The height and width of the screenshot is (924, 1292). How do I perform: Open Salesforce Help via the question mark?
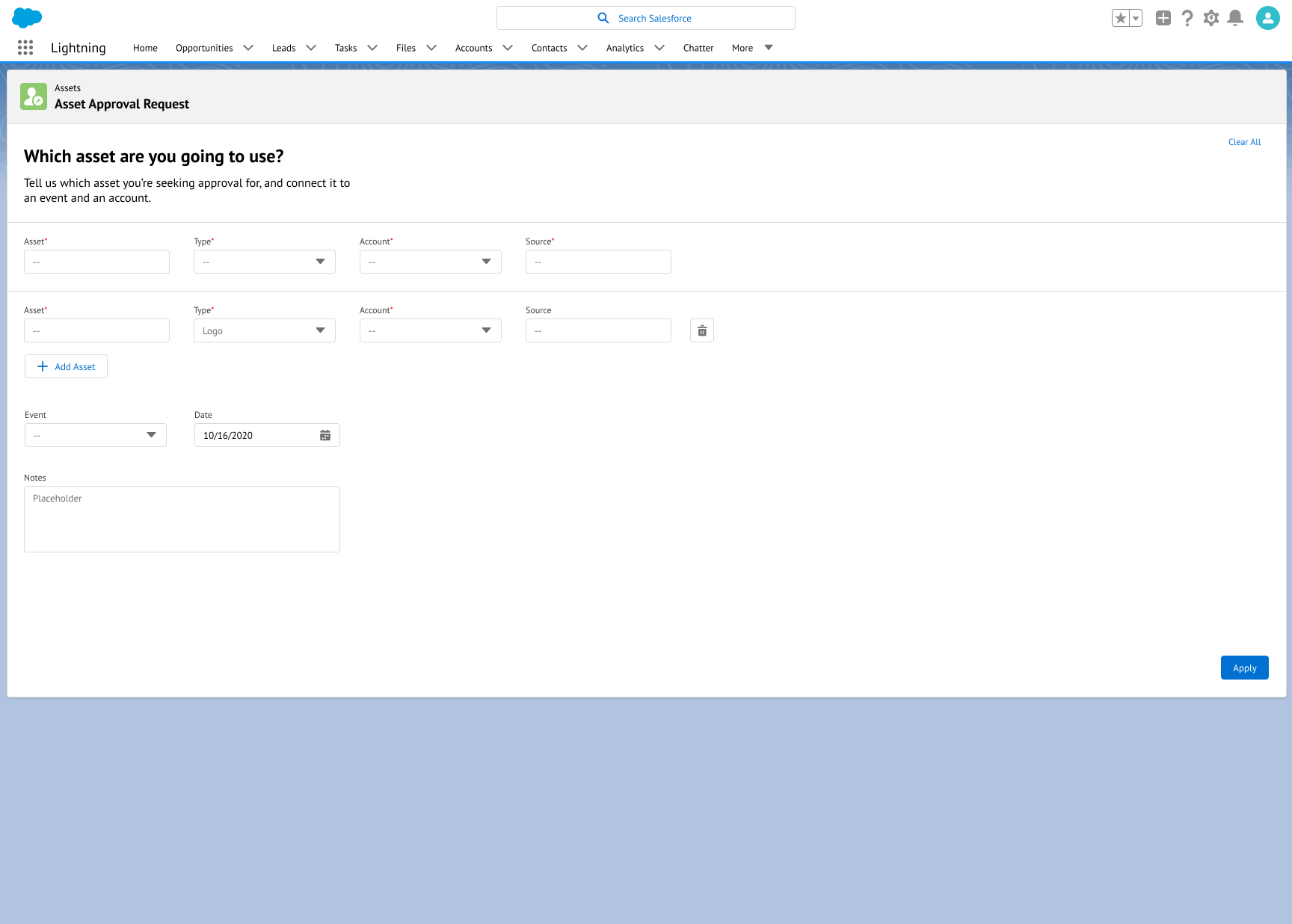1187,18
